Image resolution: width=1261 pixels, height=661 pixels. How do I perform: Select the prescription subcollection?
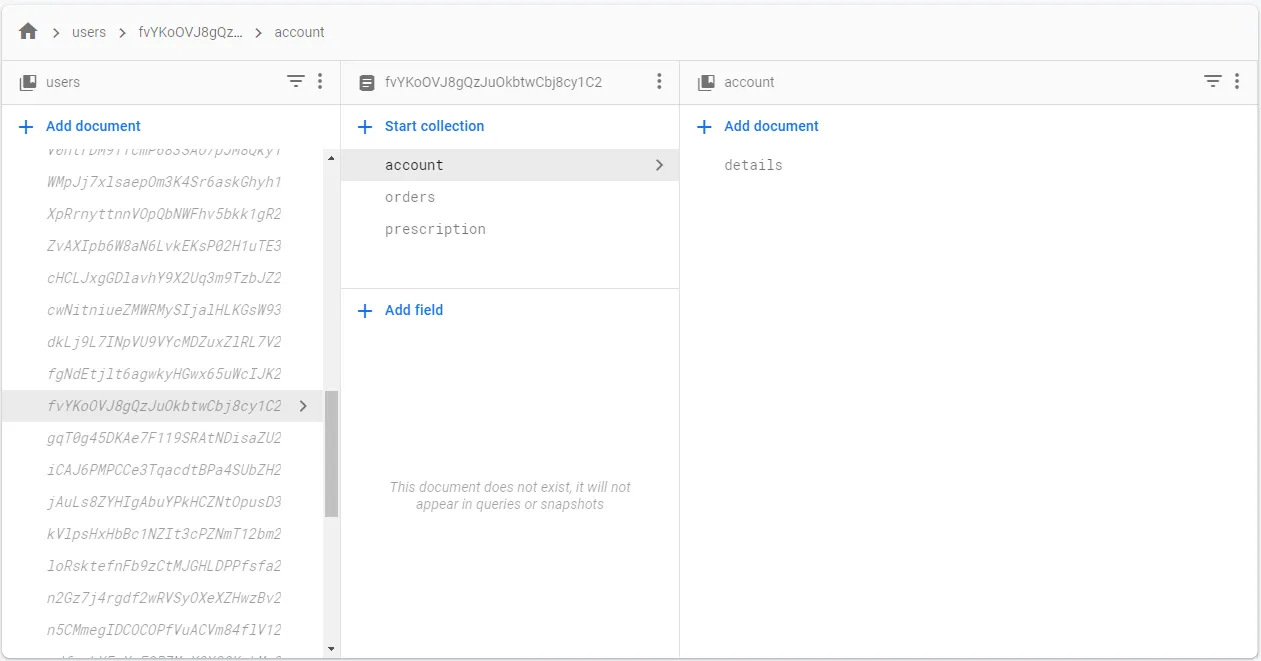tap(435, 229)
